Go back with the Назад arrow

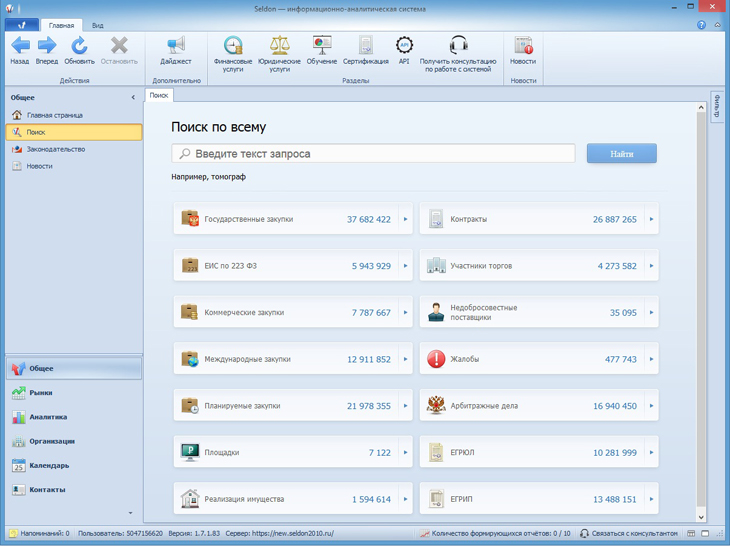point(20,50)
